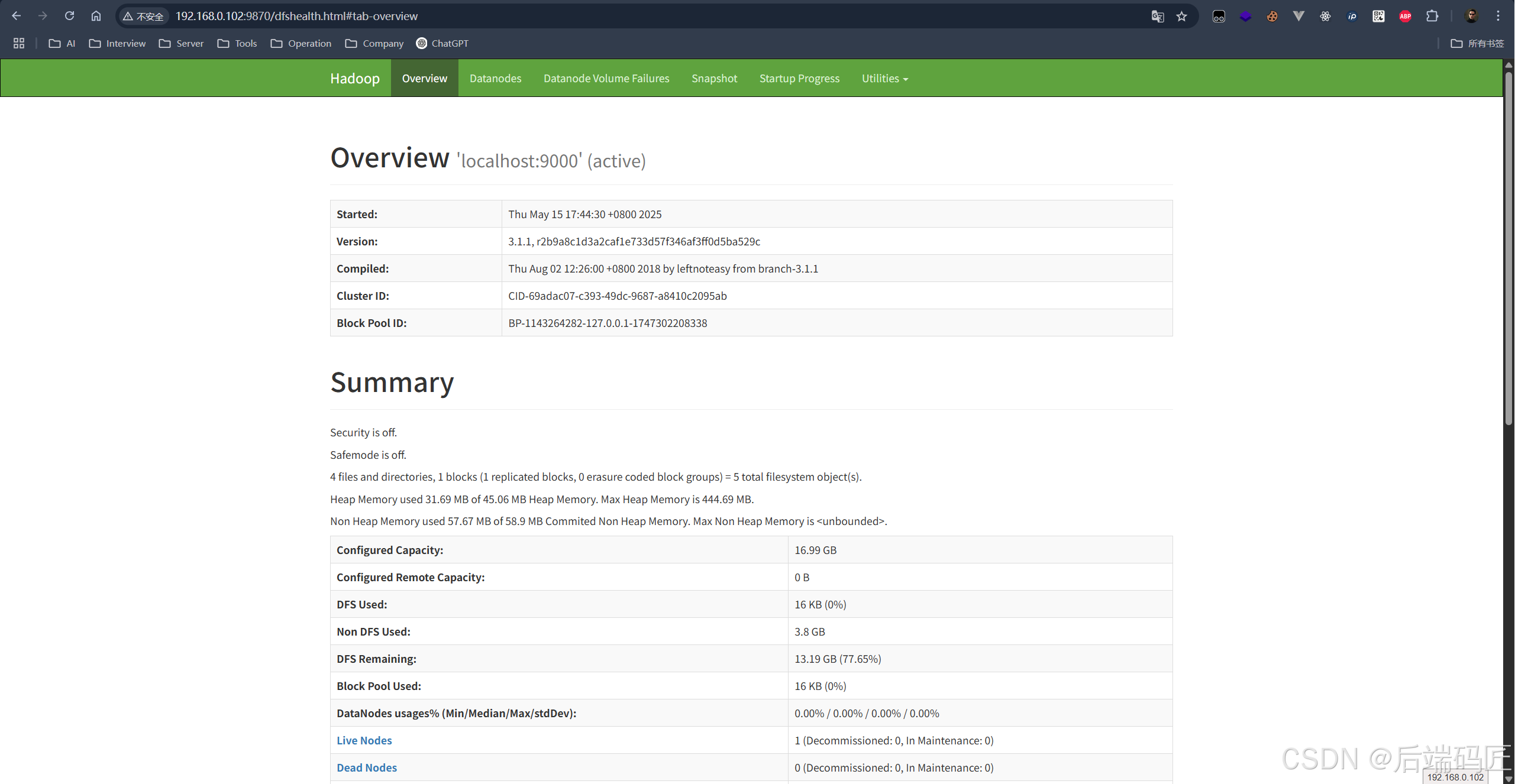Reload the page with the refresh icon
Image resolution: width=1515 pixels, height=784 pixels.
69,16
